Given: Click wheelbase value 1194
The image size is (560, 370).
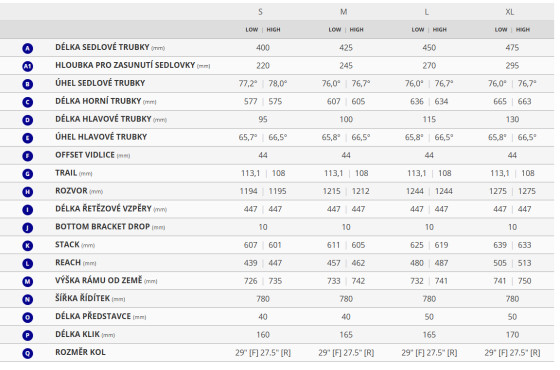Looking at the screenshot, I should click(x=249, y=191).
